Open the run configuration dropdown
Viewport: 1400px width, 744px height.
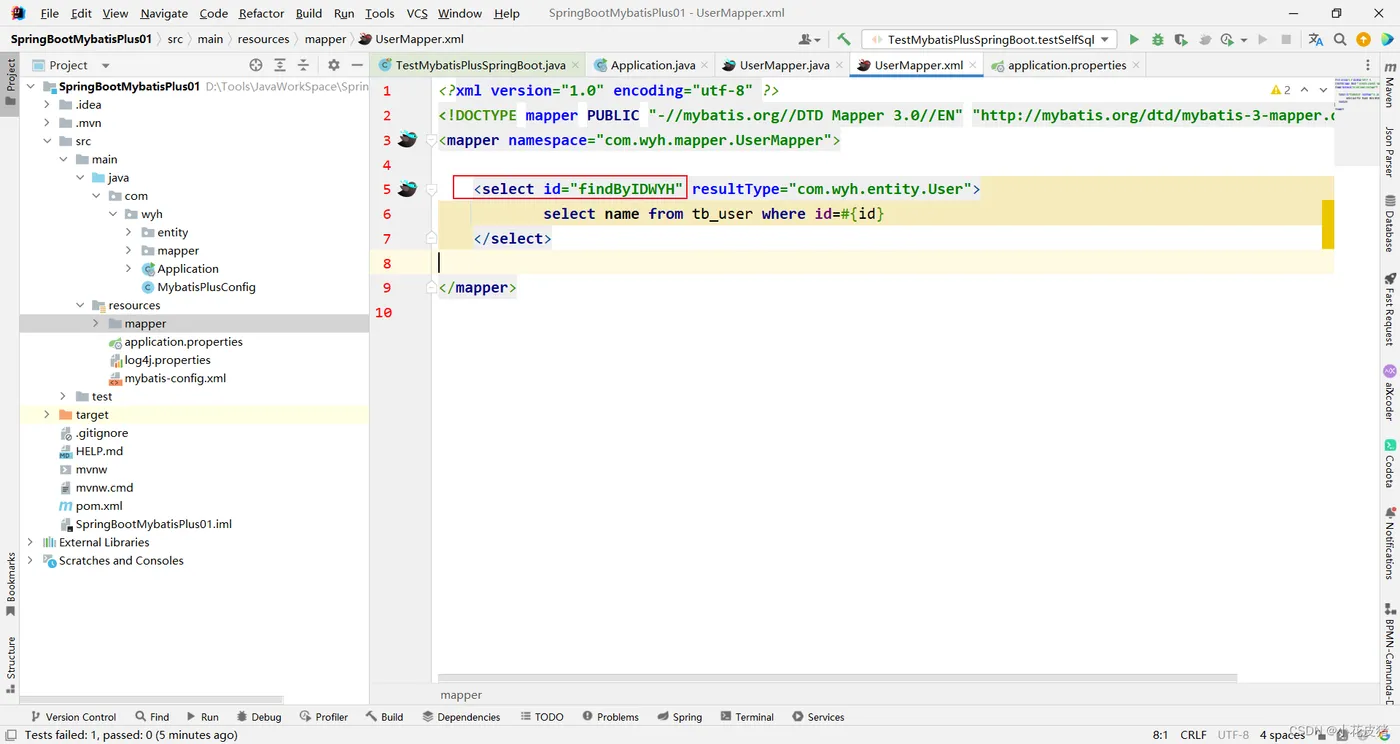click(x=989, y=40)
